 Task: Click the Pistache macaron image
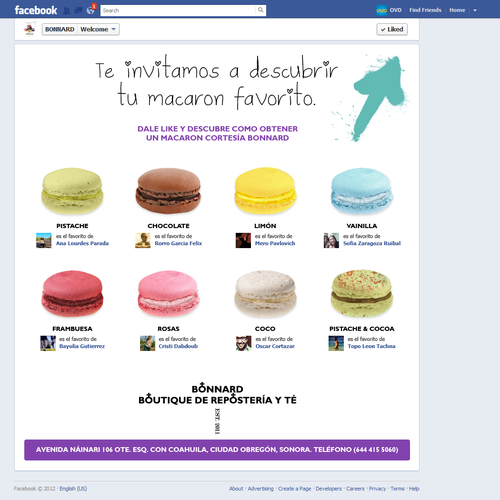[72, 191]
